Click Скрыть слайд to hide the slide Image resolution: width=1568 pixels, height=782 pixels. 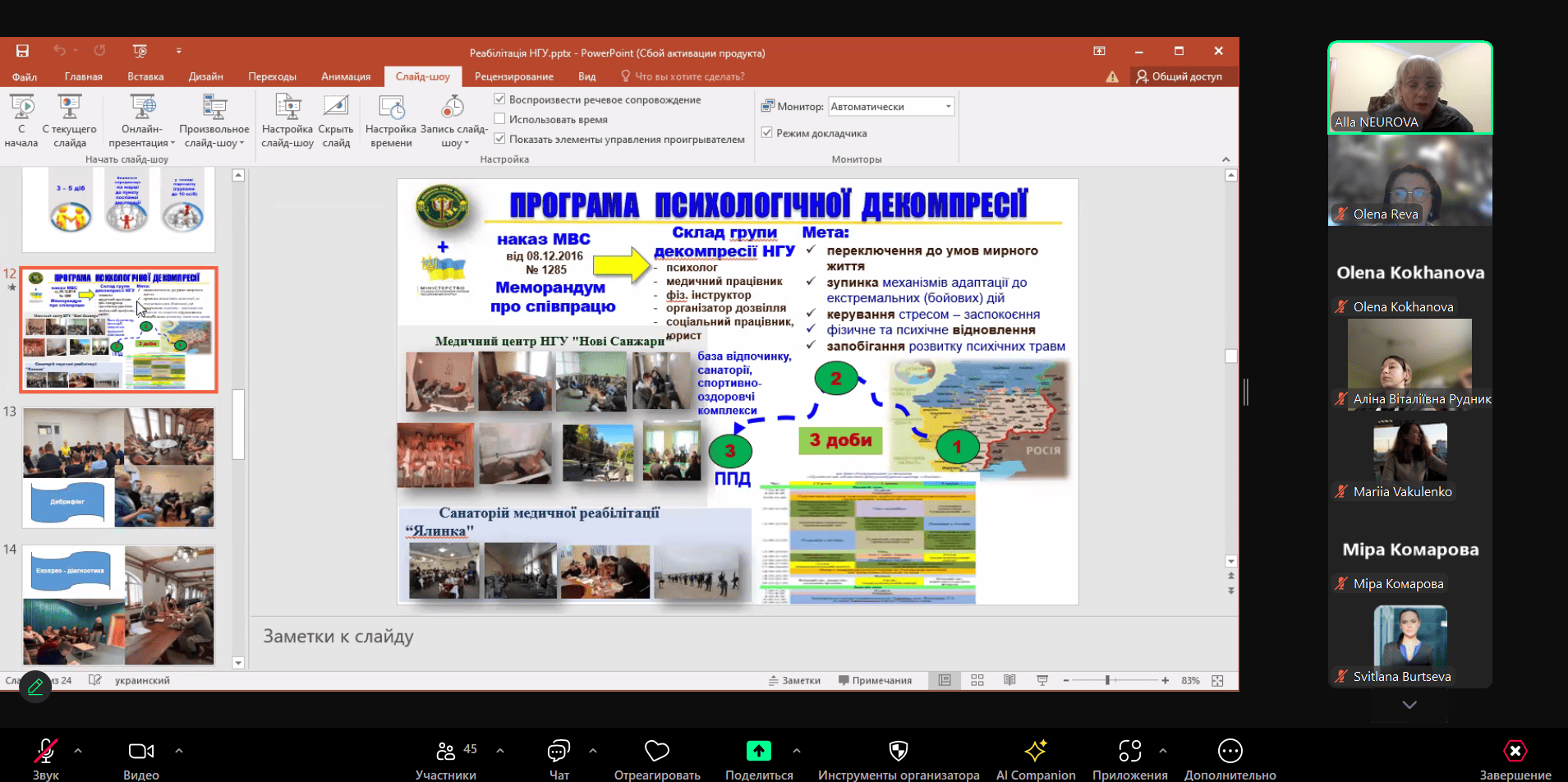336,121
